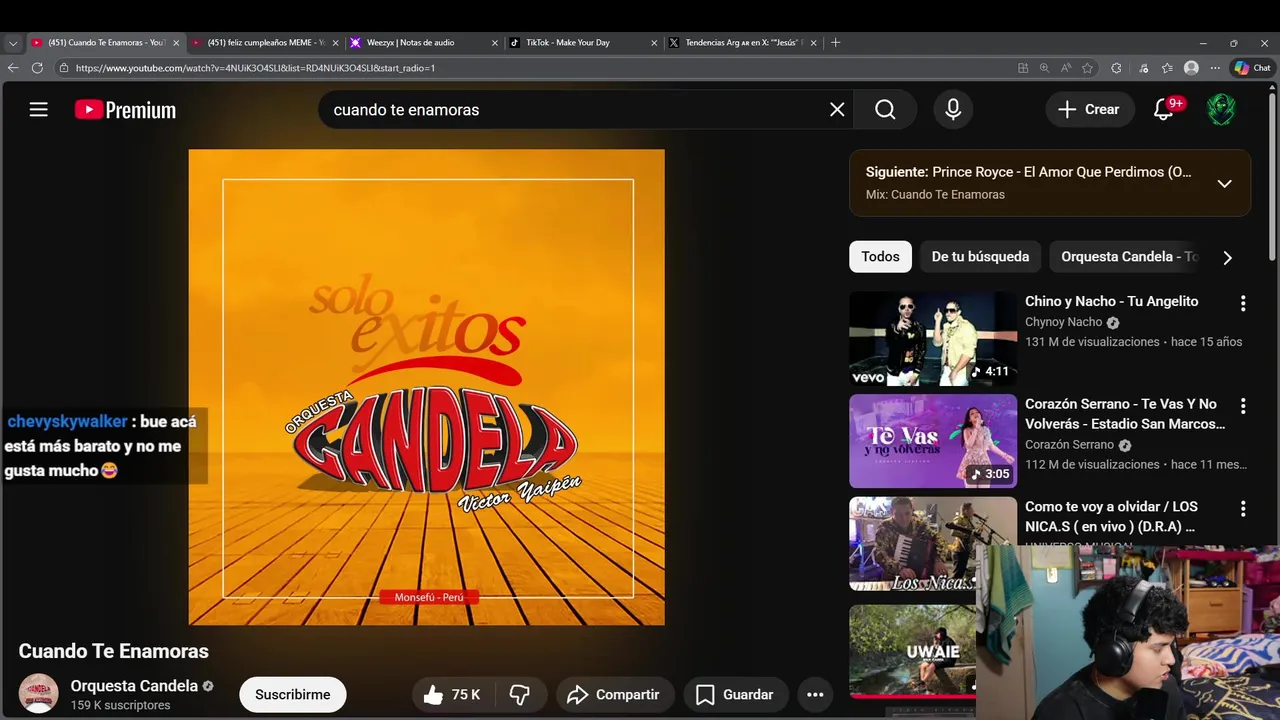Open Orquesta Candela channel name link

134,686
